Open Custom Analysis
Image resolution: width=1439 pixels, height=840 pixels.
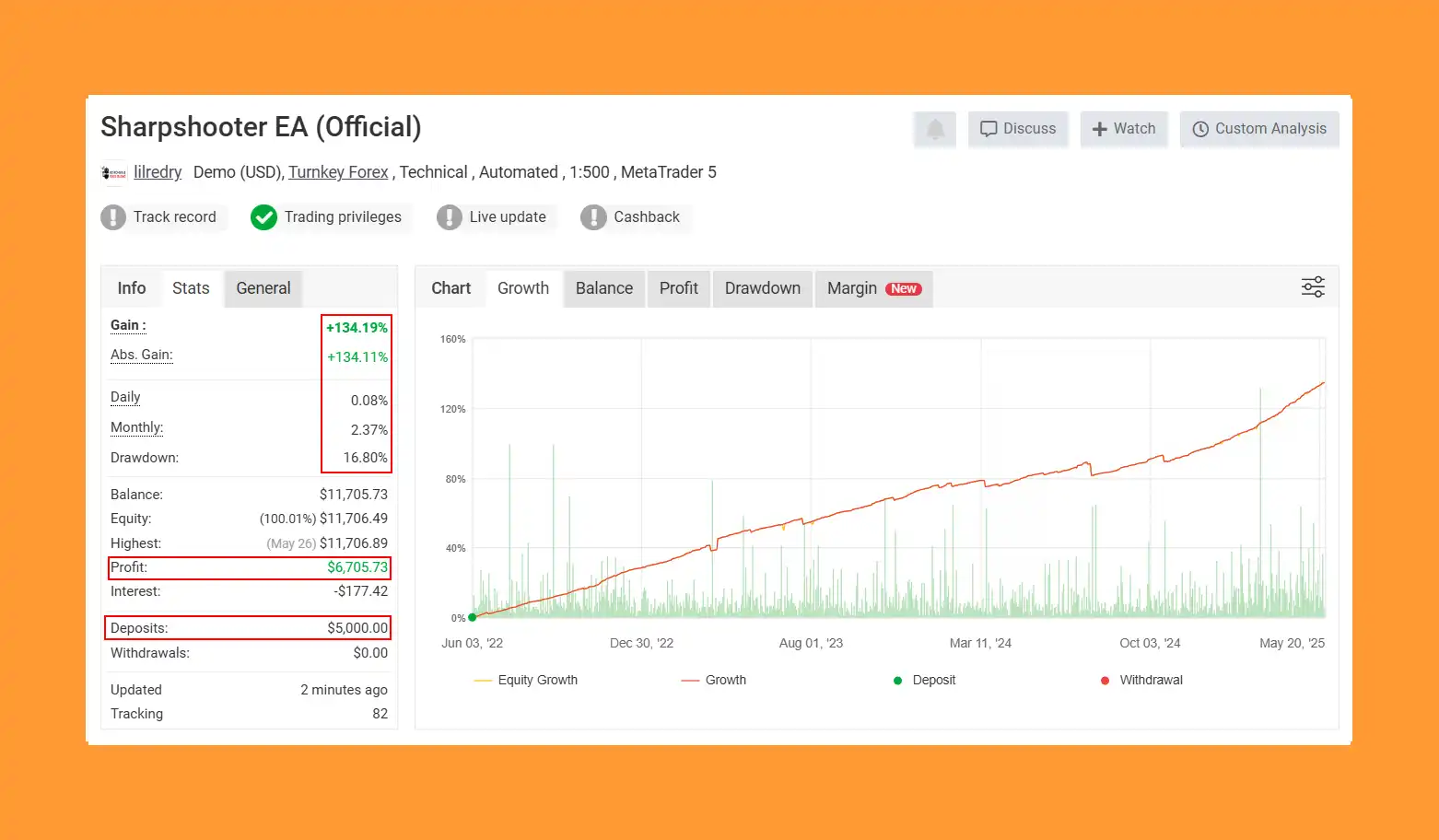[x=1259, y=129]
